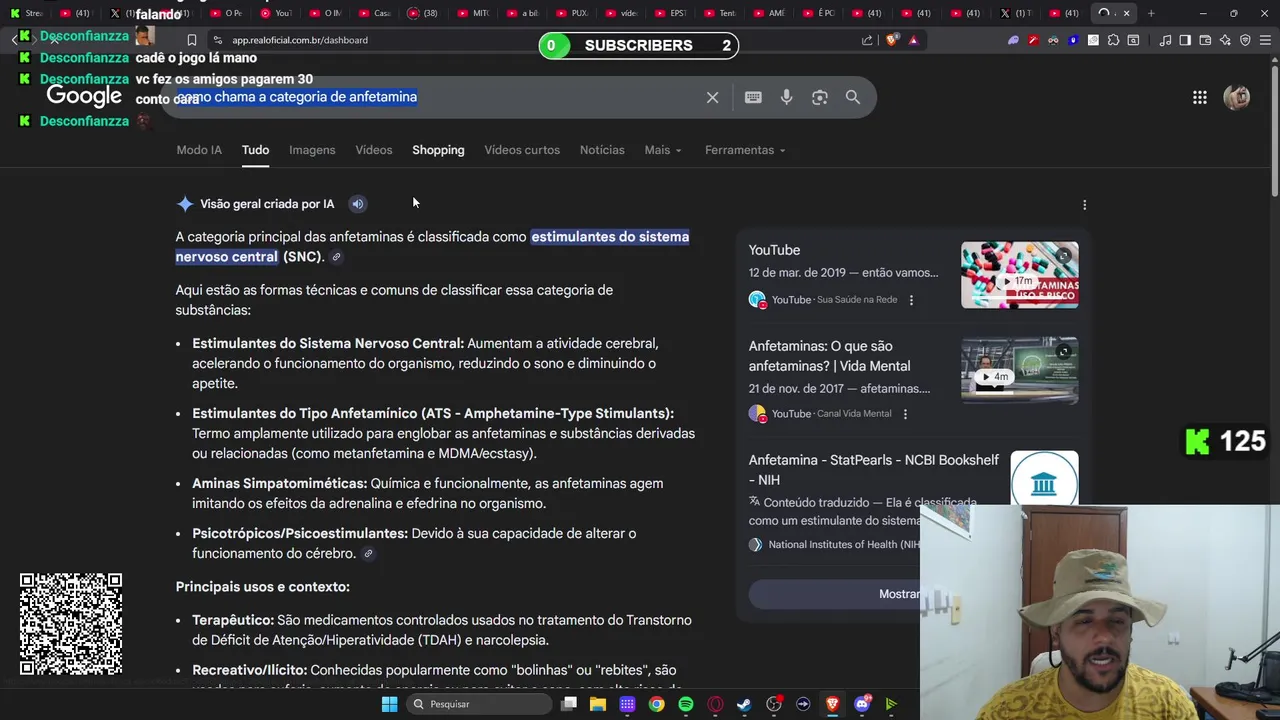
Task: Open options for first YouTube result
Action: point(911,300)
